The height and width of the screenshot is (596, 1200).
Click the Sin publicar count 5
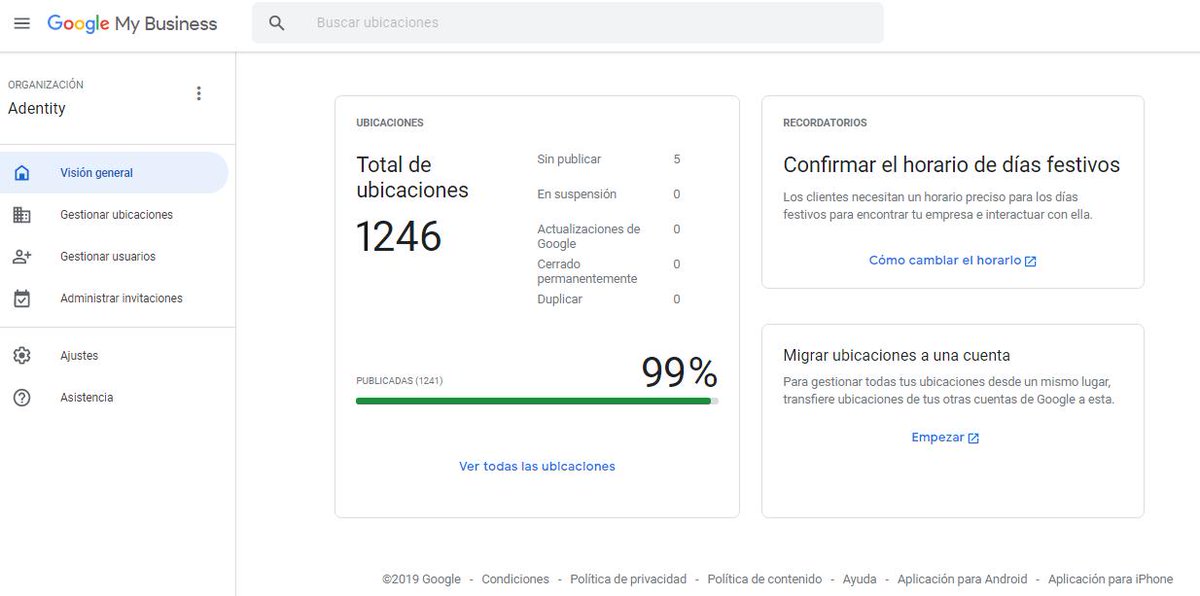[x=677, y=159]
